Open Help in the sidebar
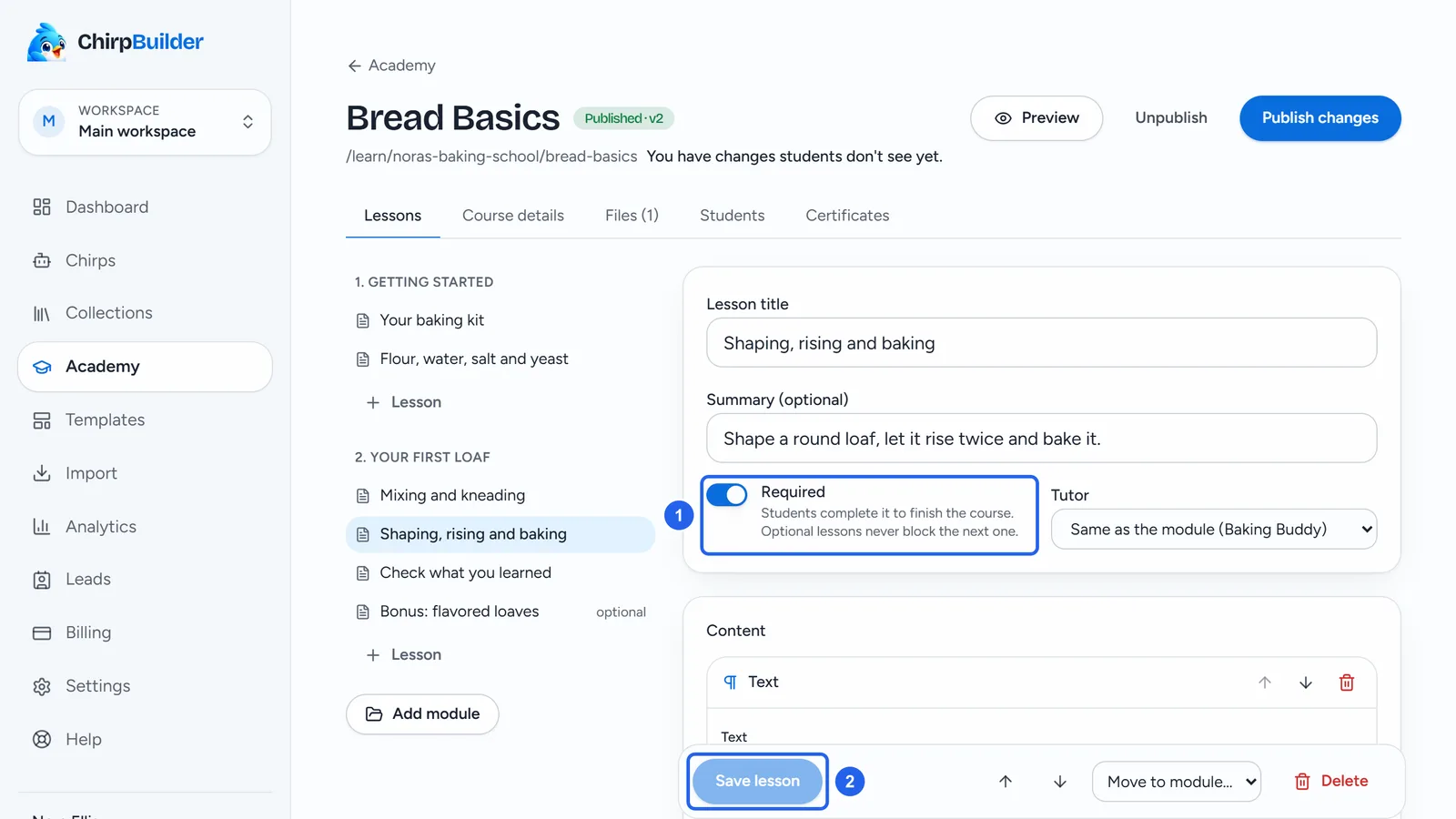Viewport: 1456px width, 819px height. [x=145, y=739]
